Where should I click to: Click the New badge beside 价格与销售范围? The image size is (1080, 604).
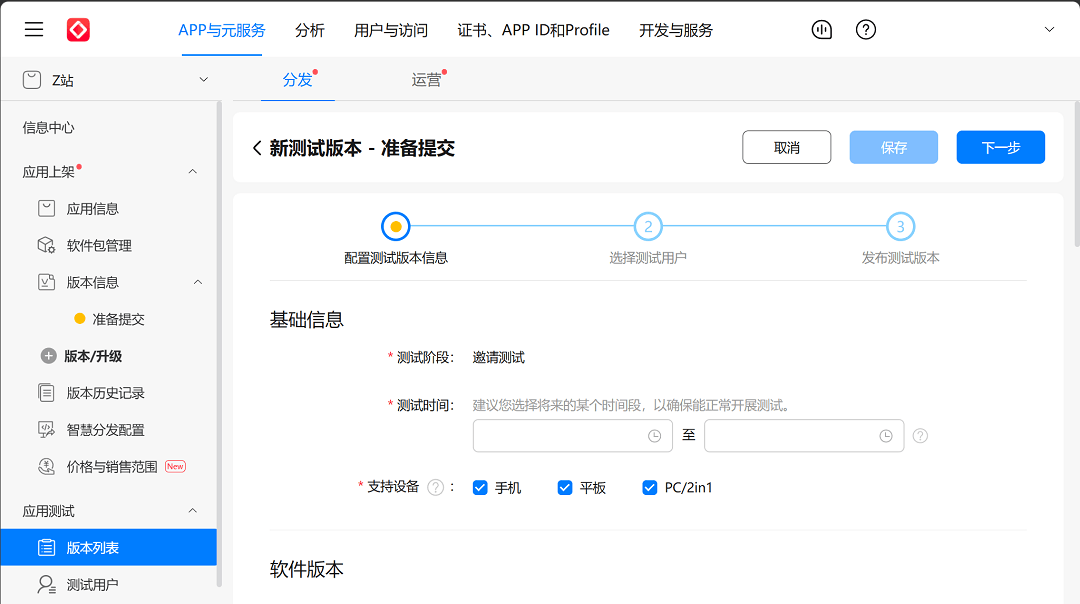176,466
